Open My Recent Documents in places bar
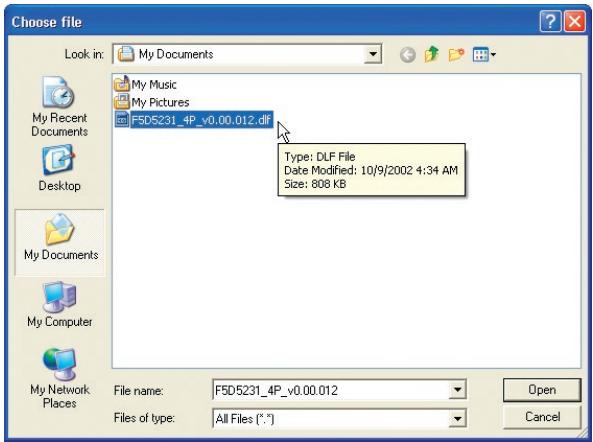The height and width of the screenshot is (442, 593). tap(59, 107)
